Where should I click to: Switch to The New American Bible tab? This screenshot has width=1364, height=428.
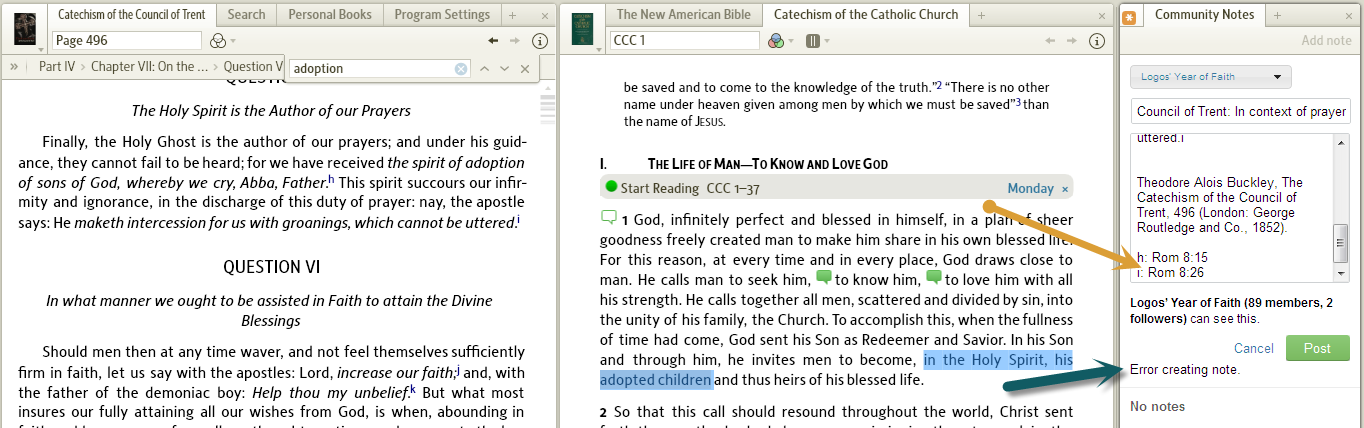(685, 14)
